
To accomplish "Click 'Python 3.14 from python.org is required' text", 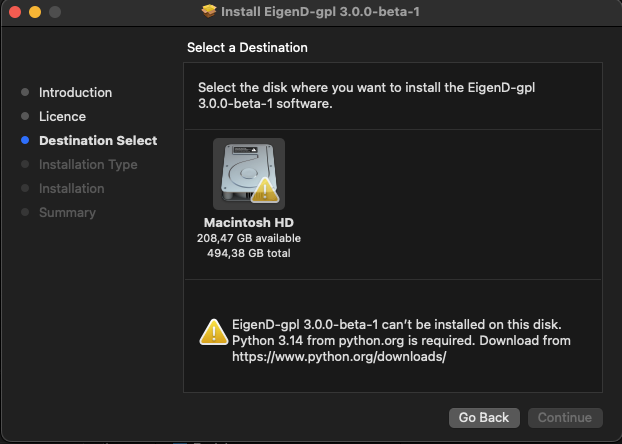I will click(x=353, y=340).
